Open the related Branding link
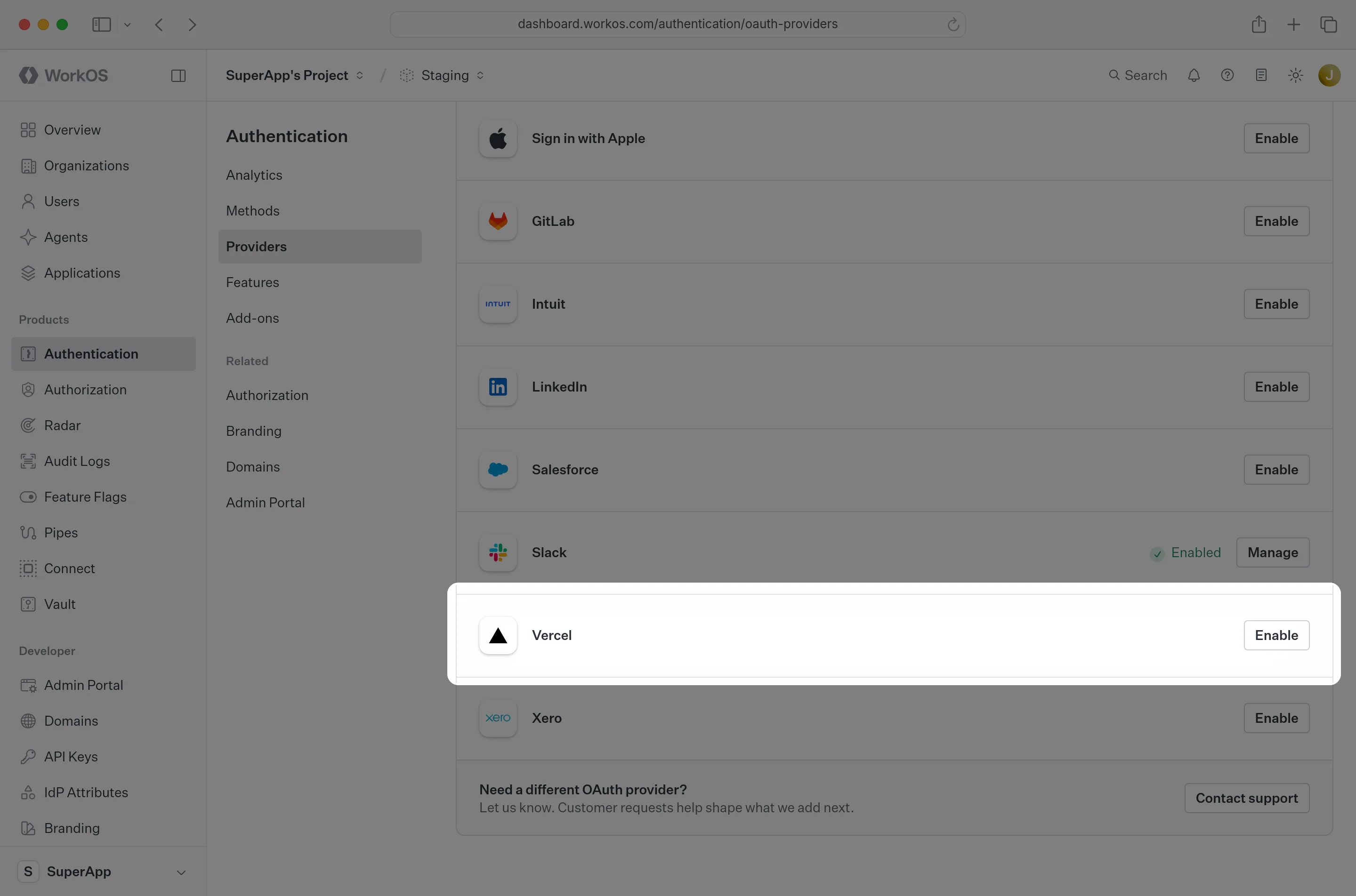 pyautogui.click(x=320, y=431)
